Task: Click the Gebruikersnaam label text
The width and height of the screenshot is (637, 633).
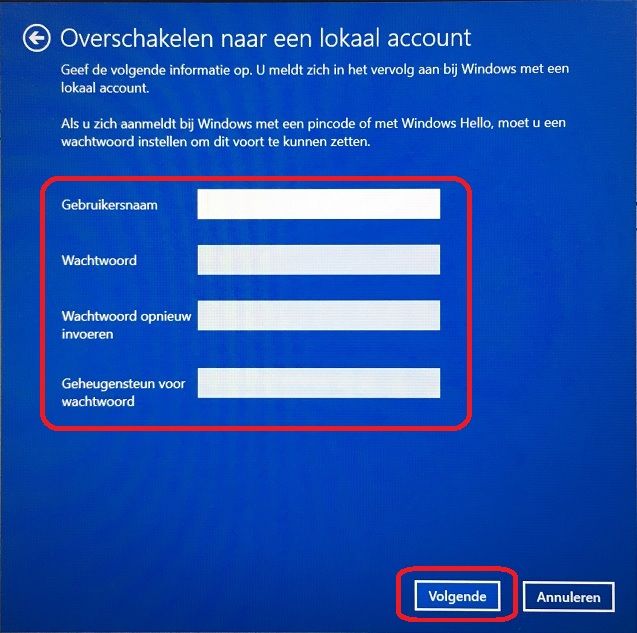Action: 109,205
